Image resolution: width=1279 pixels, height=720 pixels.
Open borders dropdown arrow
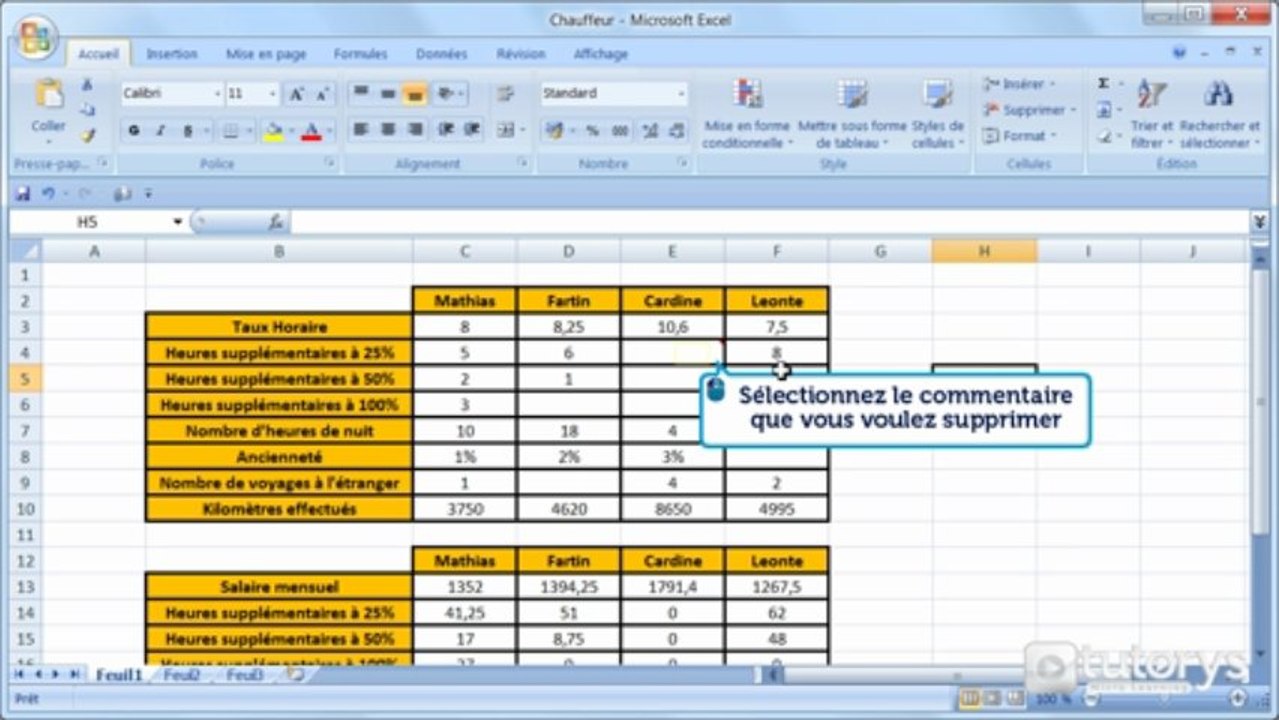pos(250,130)
